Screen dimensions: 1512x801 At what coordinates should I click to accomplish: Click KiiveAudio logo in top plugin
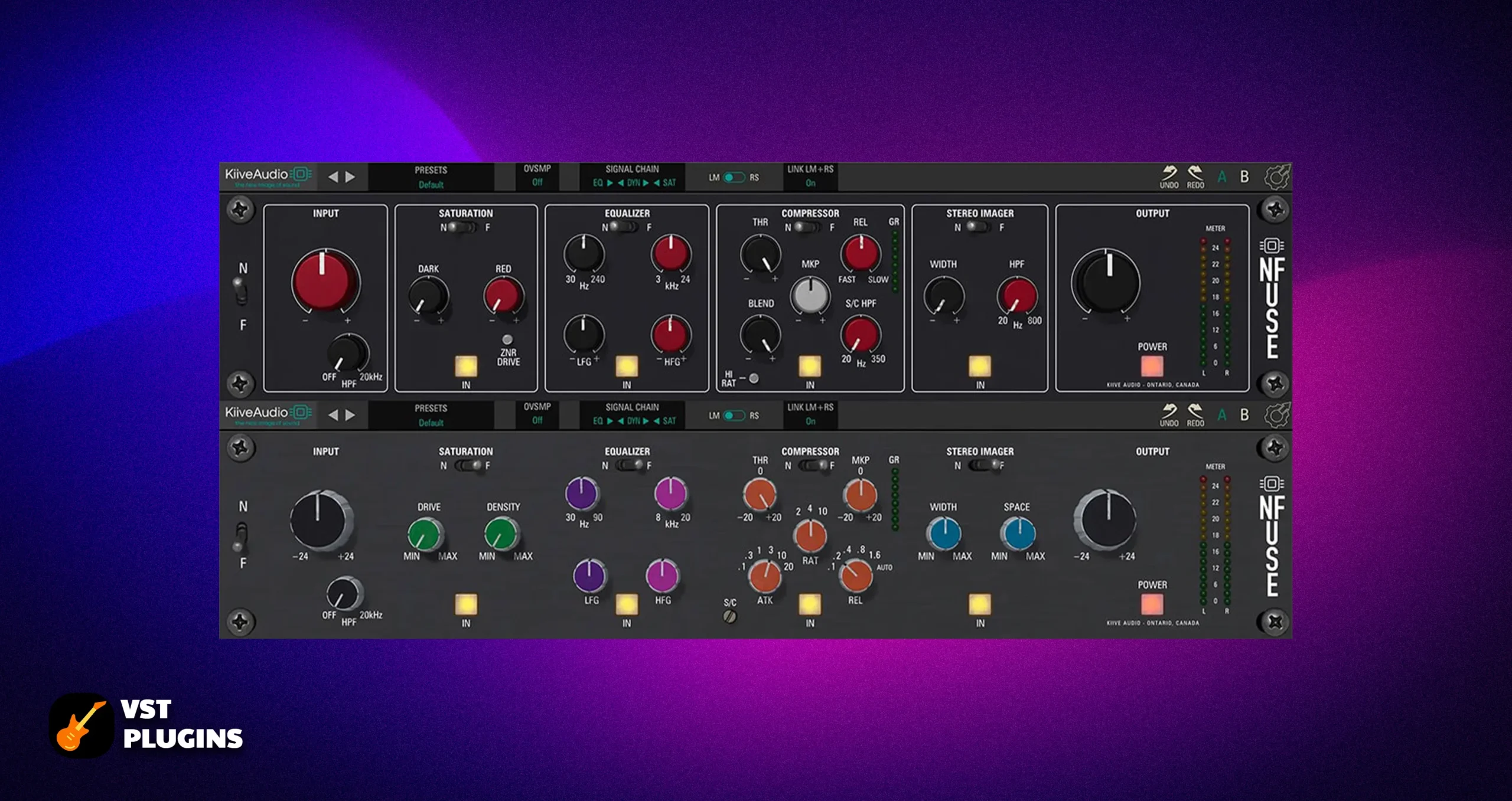[x=268, y=176]
